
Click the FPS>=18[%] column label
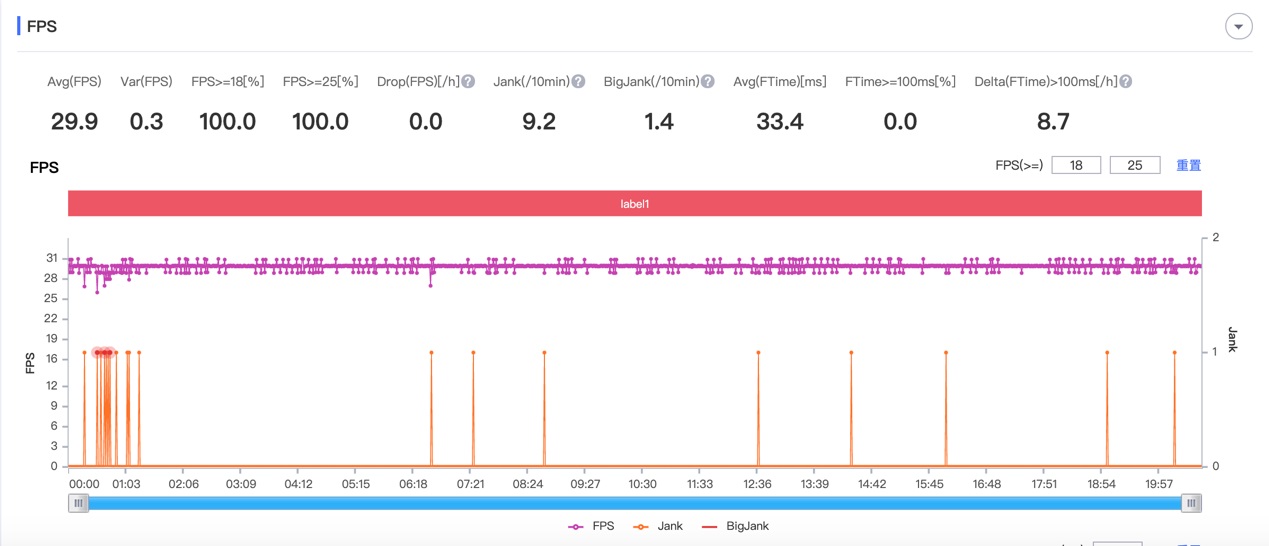click(228, 82)
